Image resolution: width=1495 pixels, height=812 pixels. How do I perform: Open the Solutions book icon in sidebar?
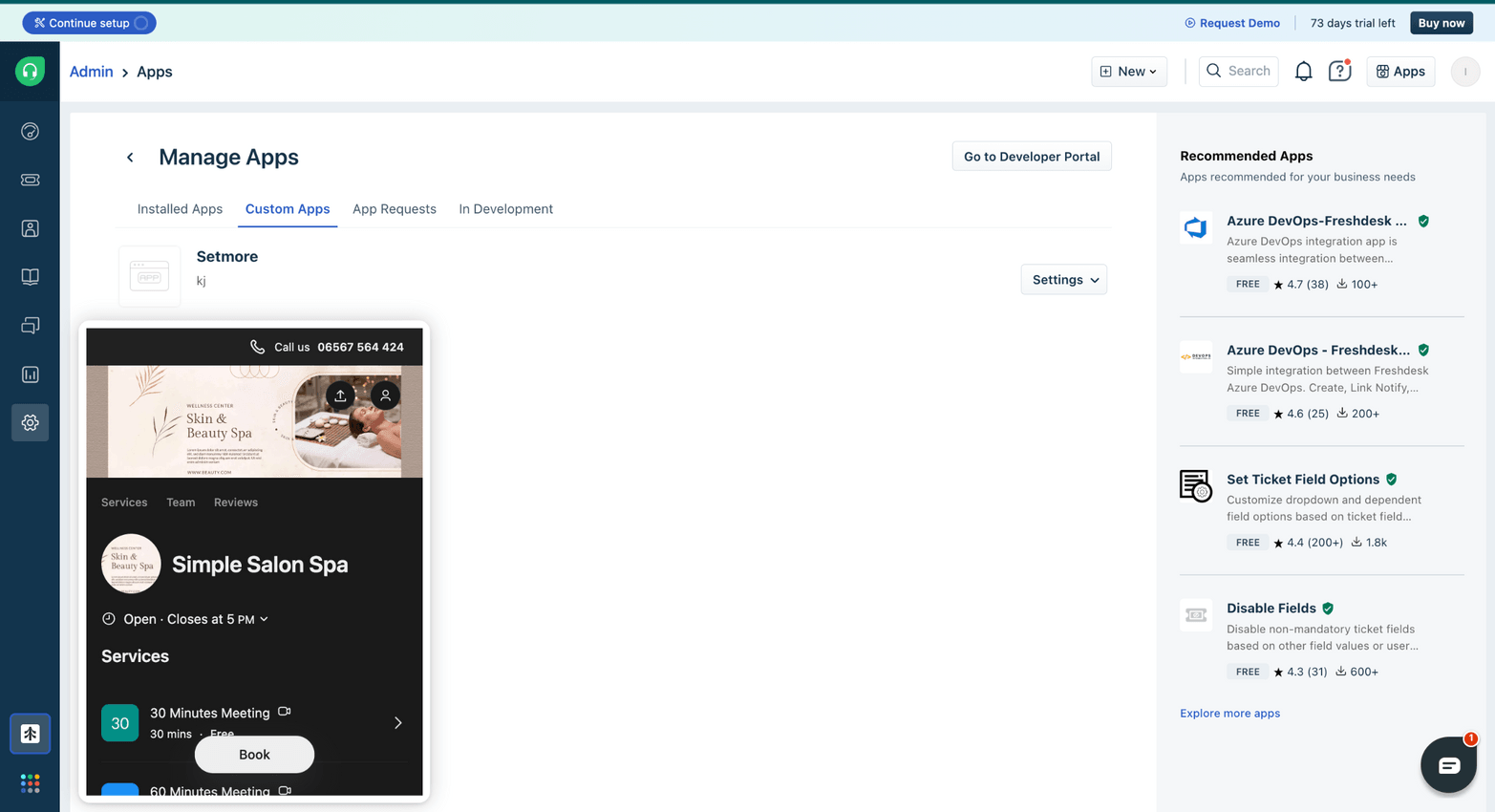pos(30,277)
